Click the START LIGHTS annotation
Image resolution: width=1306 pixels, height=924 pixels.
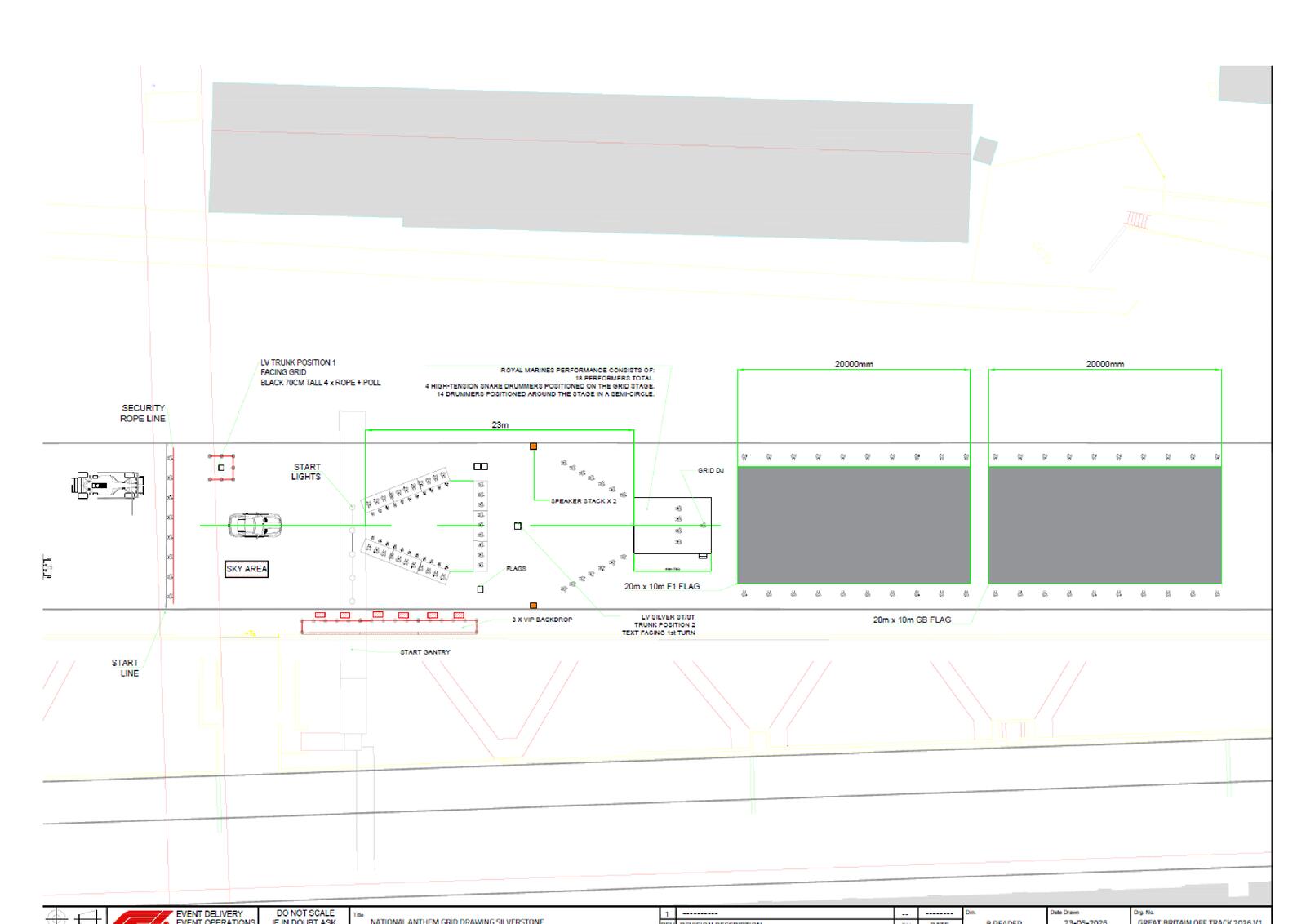point(306,472)
